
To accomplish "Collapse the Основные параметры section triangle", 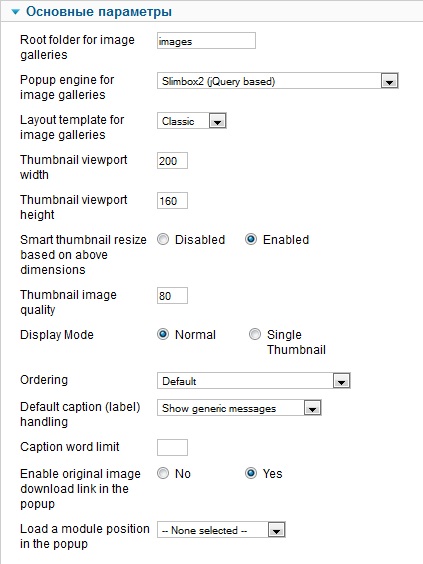I will [x=15, y=12].
